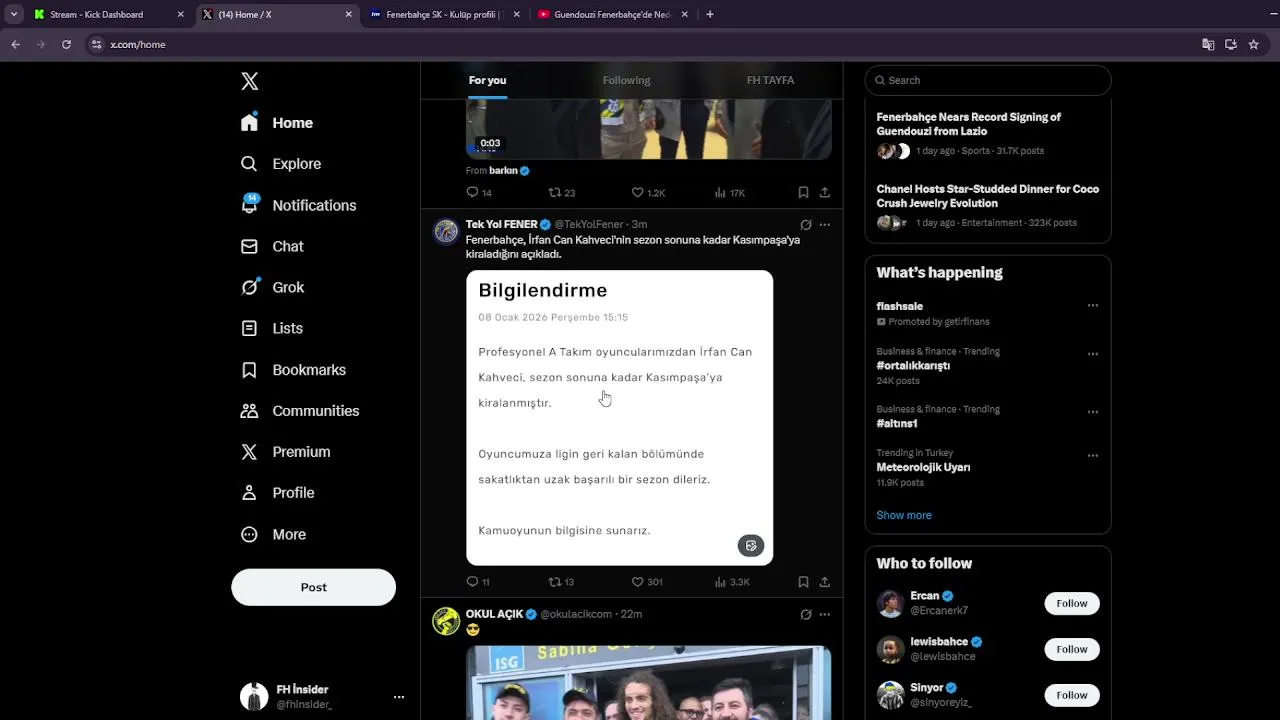Screen dimensions: 1280x720
Task: Open the #ortalıkkarıştı trending topic
Action: [913, 366]
